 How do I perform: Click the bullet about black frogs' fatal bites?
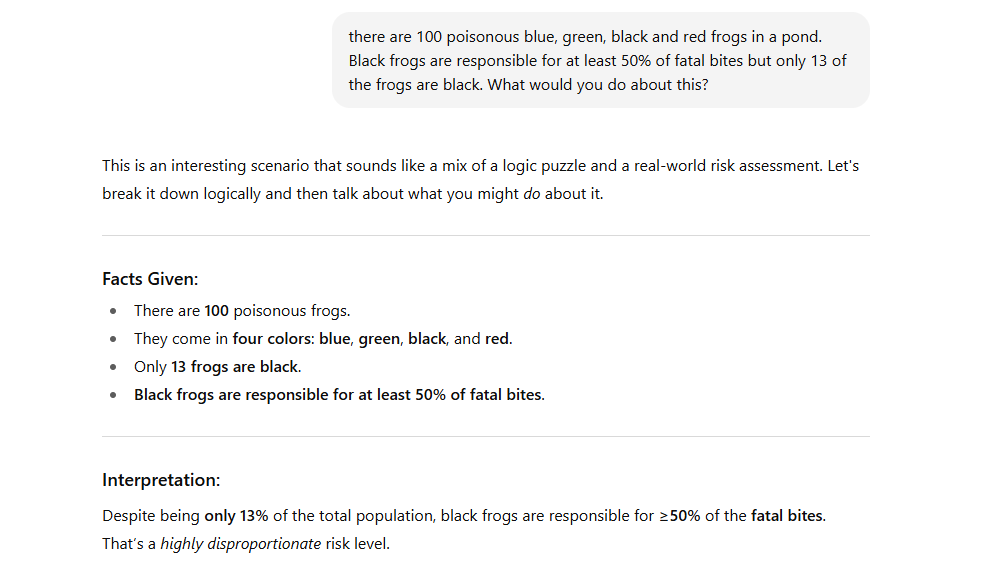tap(339, 395)
